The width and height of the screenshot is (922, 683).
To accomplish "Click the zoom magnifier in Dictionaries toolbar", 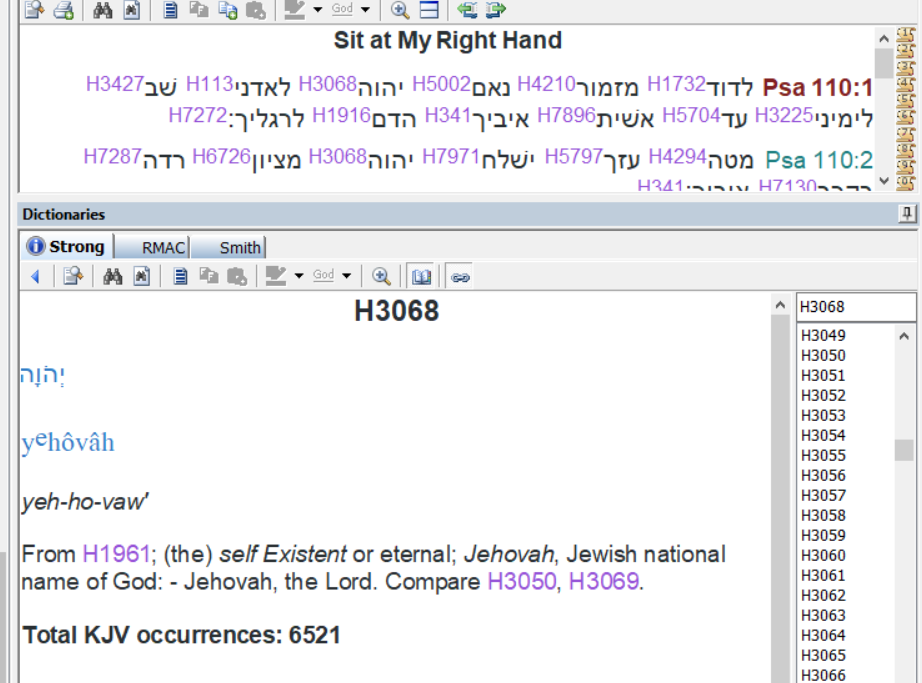I will point(381,276).
